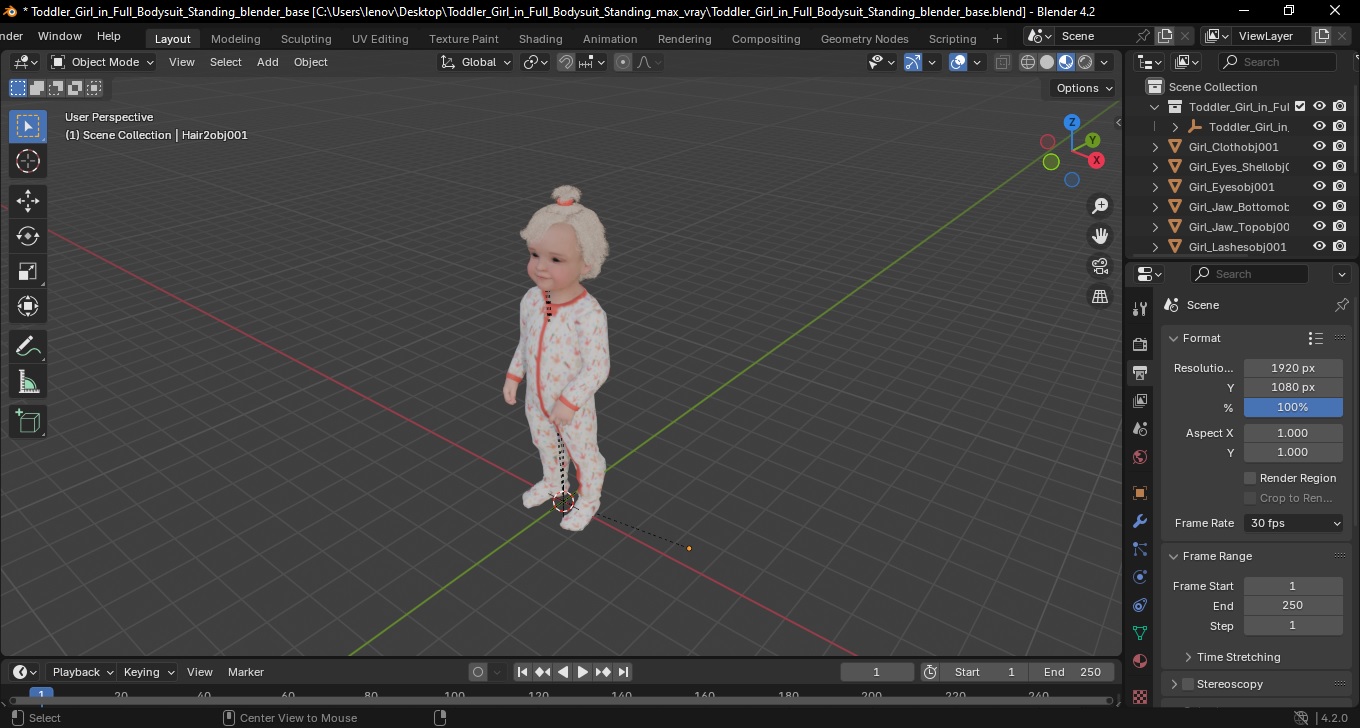Switch to the Modeling workspace tab

point(235,39)
